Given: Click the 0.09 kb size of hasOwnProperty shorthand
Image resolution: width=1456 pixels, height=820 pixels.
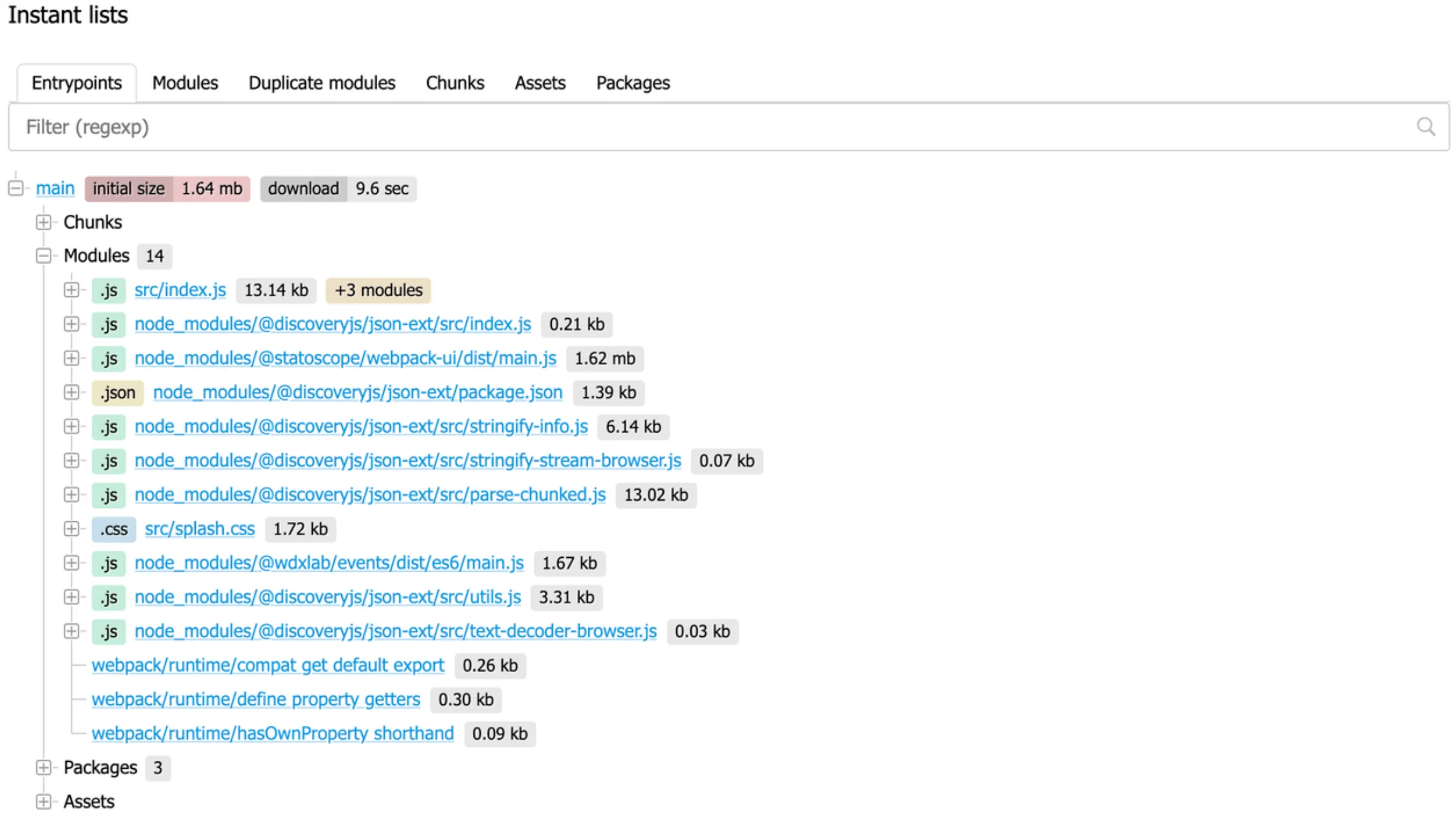Looking at the screenshot, I should pyautogui.click(x=500, y=733).
